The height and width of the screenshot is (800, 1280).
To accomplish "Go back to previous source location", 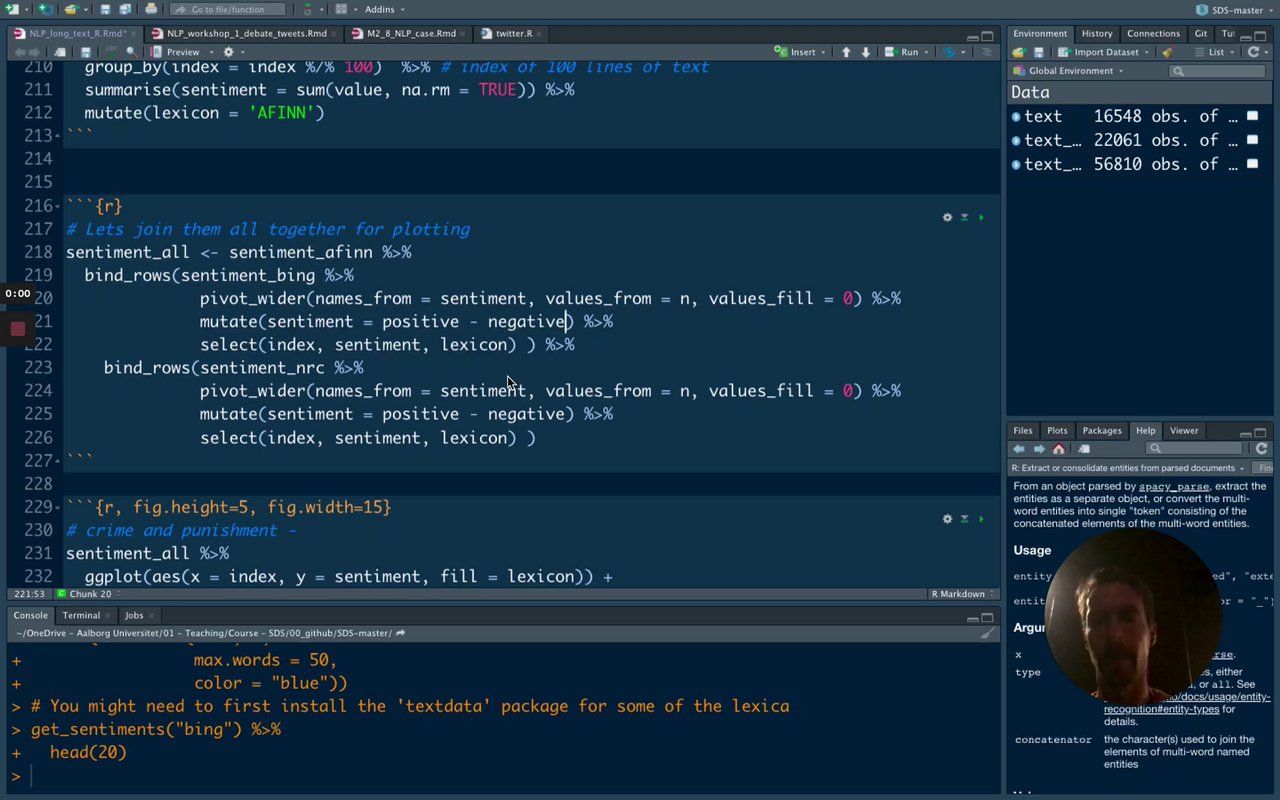I will click(18, 52).
